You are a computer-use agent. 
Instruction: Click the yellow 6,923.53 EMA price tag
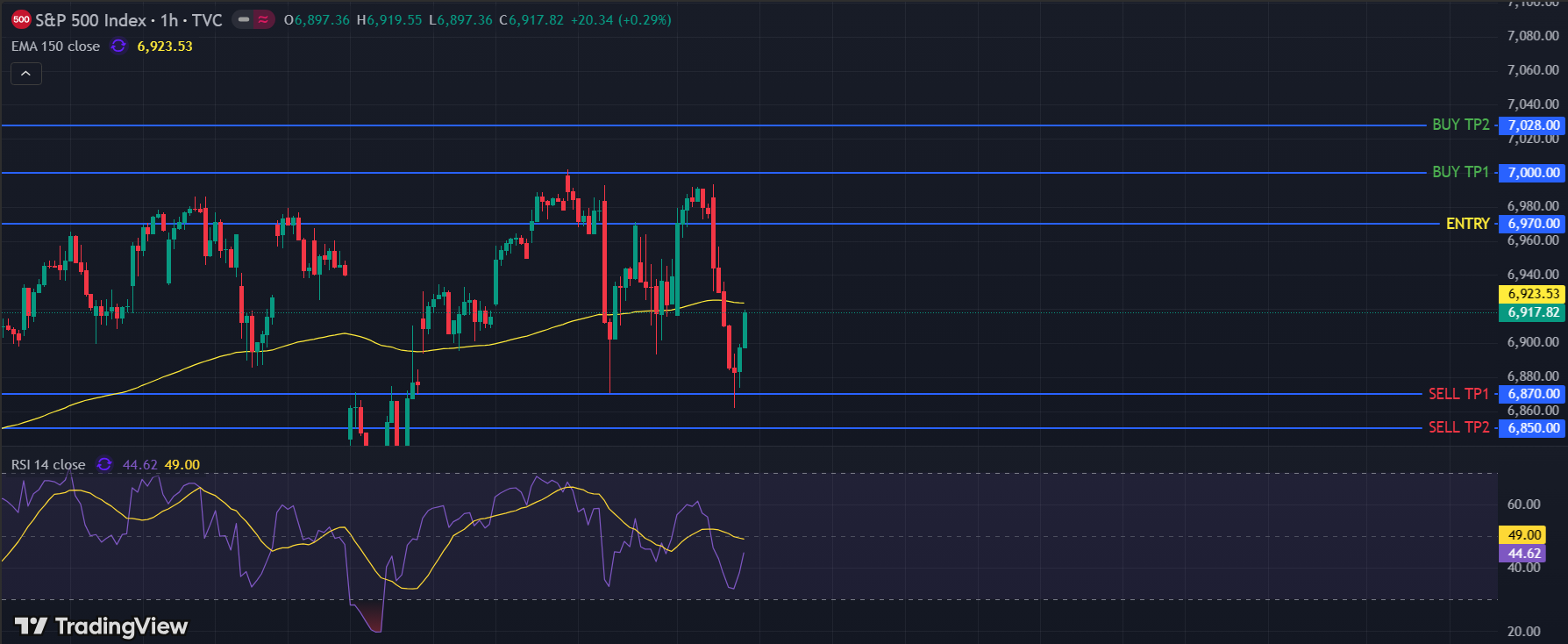tap(1533, 294)
